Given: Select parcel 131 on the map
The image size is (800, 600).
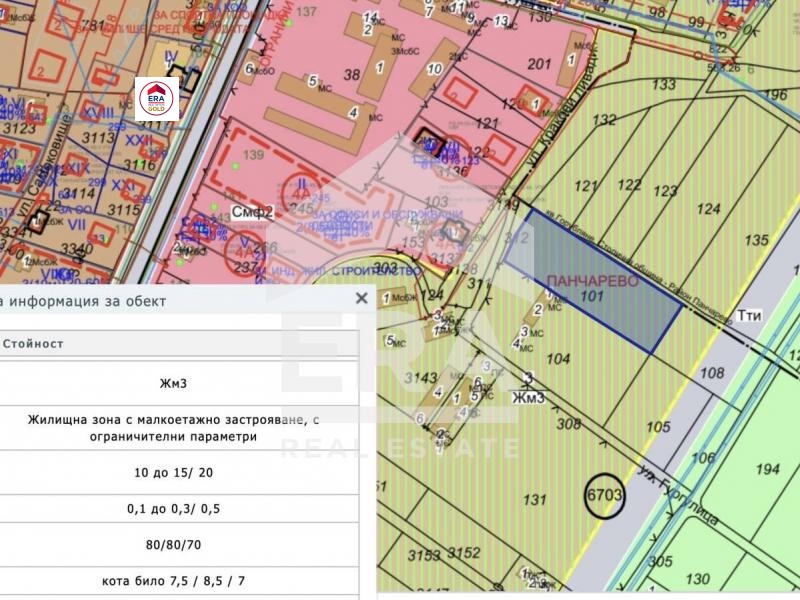Looking at the screenshot, I should [x=535, y=501].
